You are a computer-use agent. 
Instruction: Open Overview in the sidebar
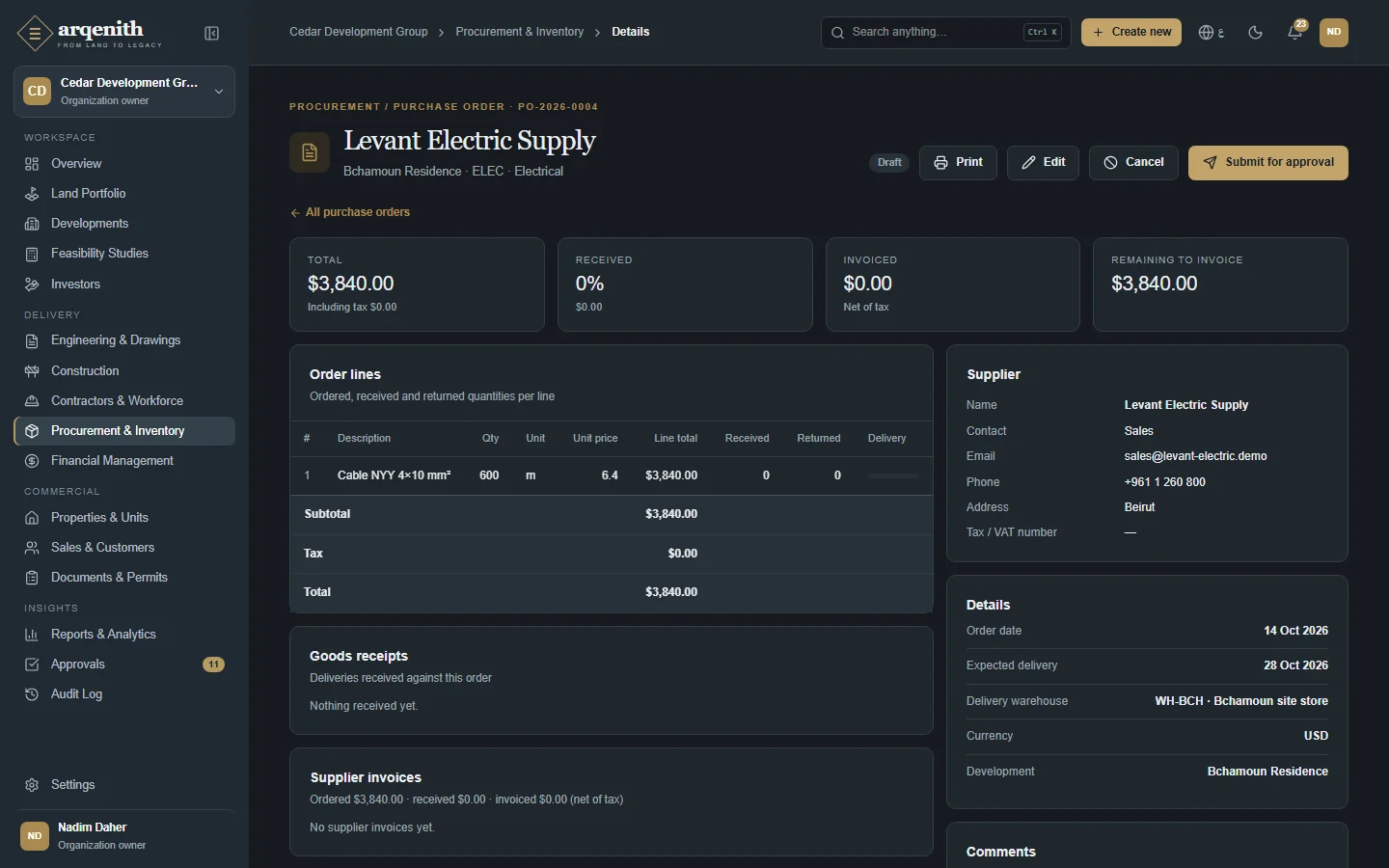point(124,164)
